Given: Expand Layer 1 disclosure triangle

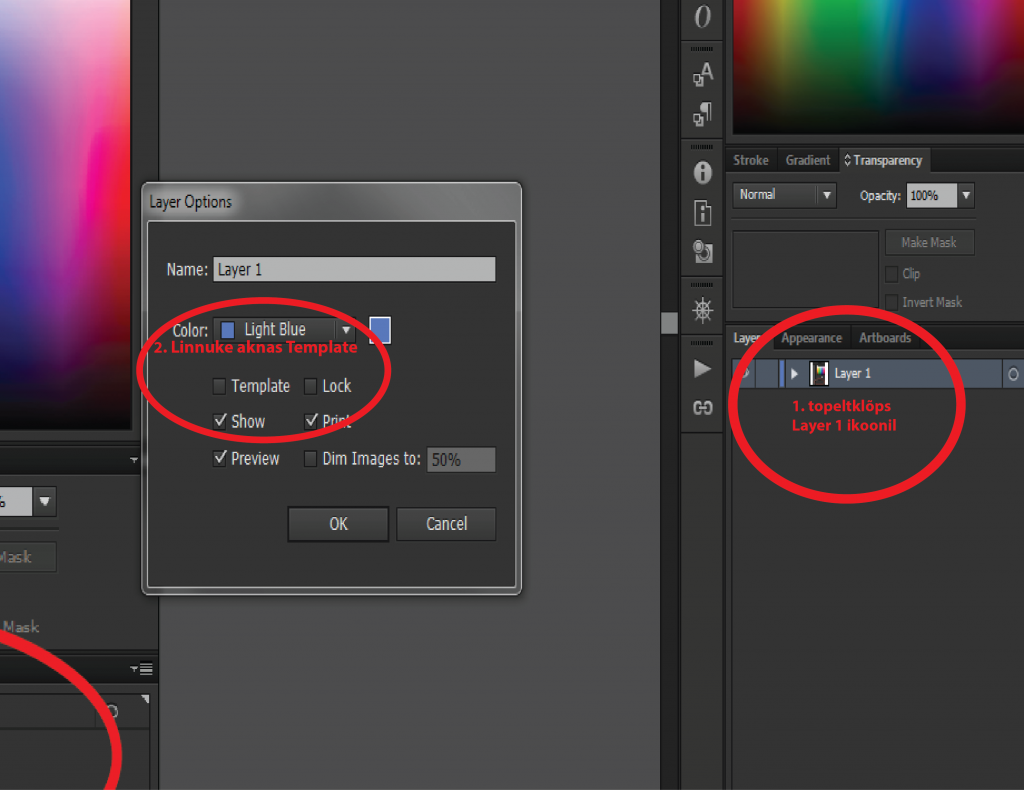Looking at the screenshot, I should (794, 373).
